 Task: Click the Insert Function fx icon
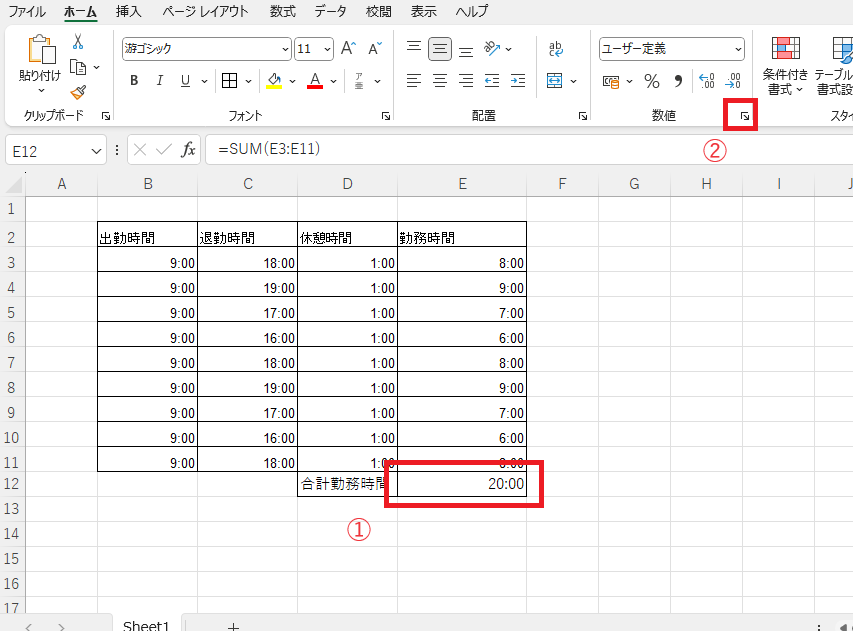pos(188,150)
